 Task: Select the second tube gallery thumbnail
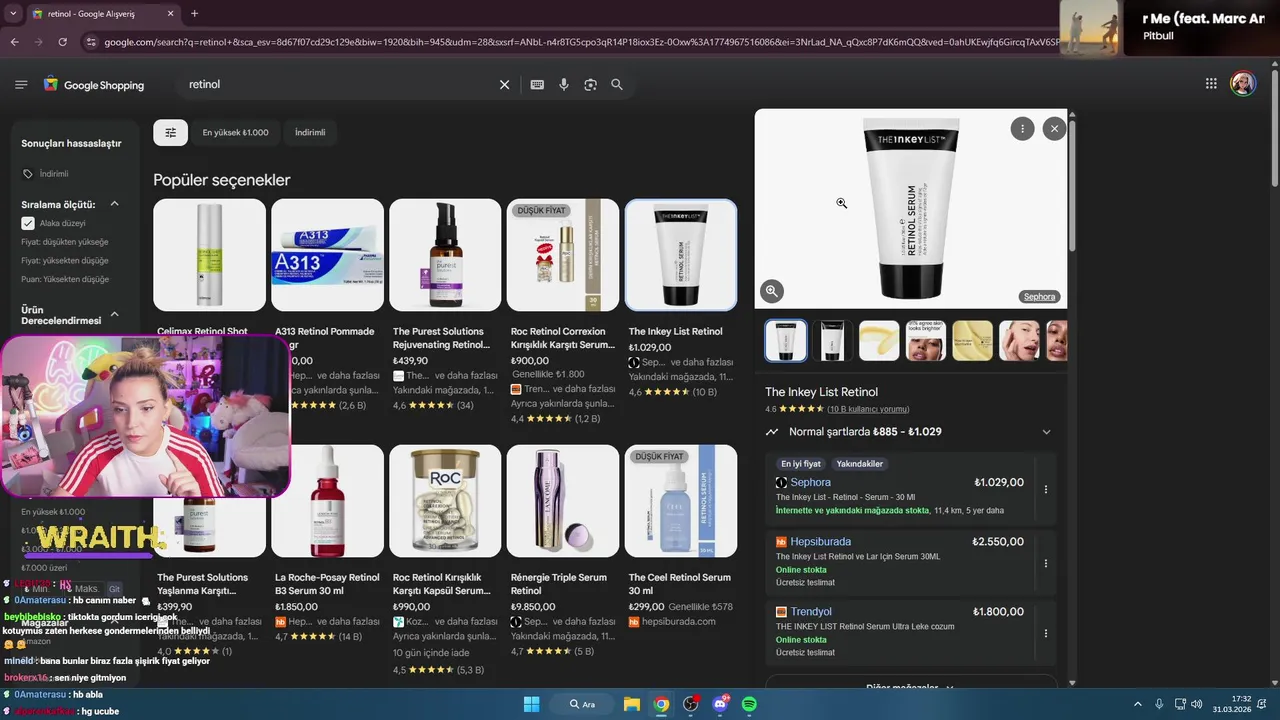[x=833, y=341]
